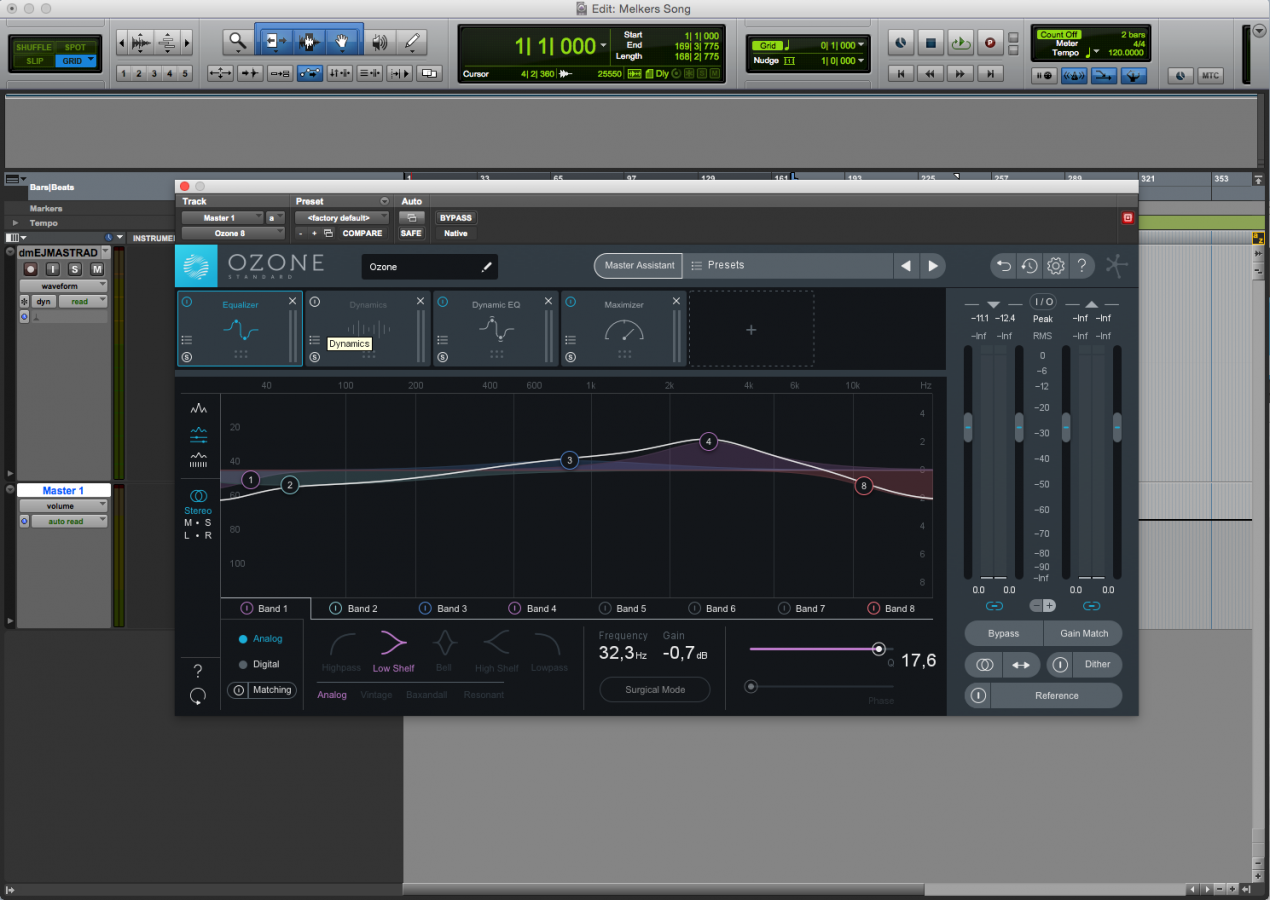1270x900 pixels.
Task: Select the Grabber hand tool
Action: [342, 42]
